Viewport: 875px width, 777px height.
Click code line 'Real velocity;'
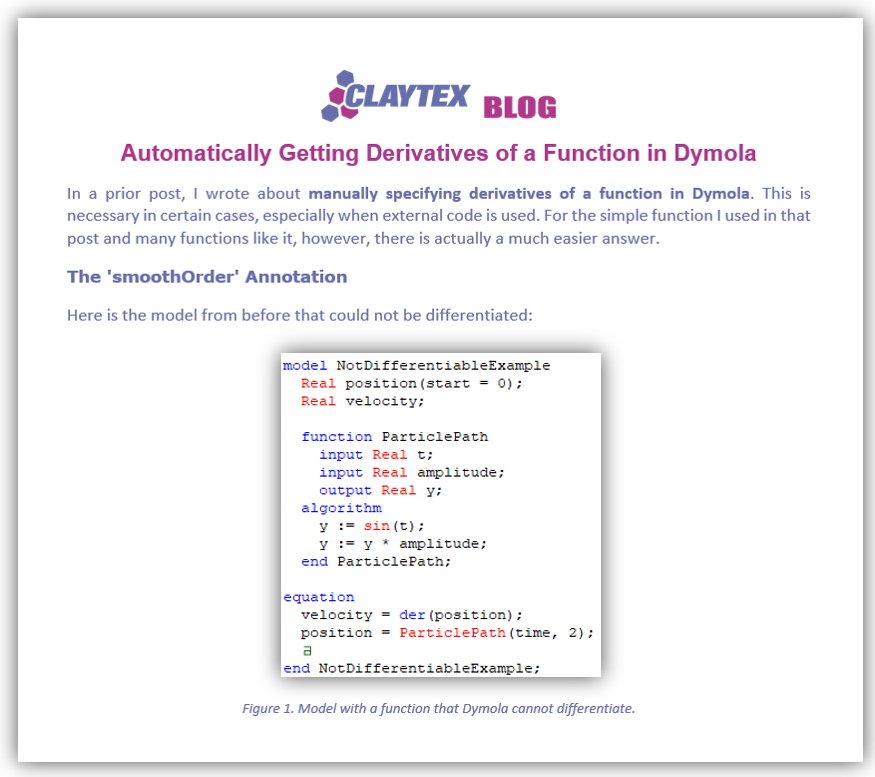point(363,401)
